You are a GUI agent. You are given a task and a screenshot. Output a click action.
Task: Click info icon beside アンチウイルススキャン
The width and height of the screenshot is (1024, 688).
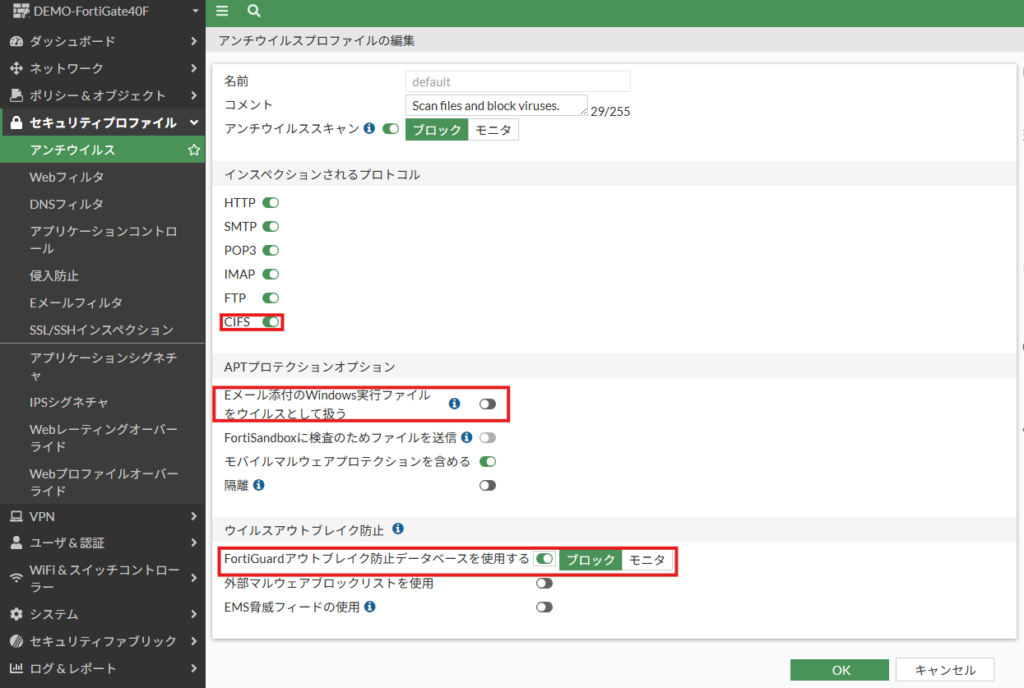pyautogui.click(x=369, y=128)
